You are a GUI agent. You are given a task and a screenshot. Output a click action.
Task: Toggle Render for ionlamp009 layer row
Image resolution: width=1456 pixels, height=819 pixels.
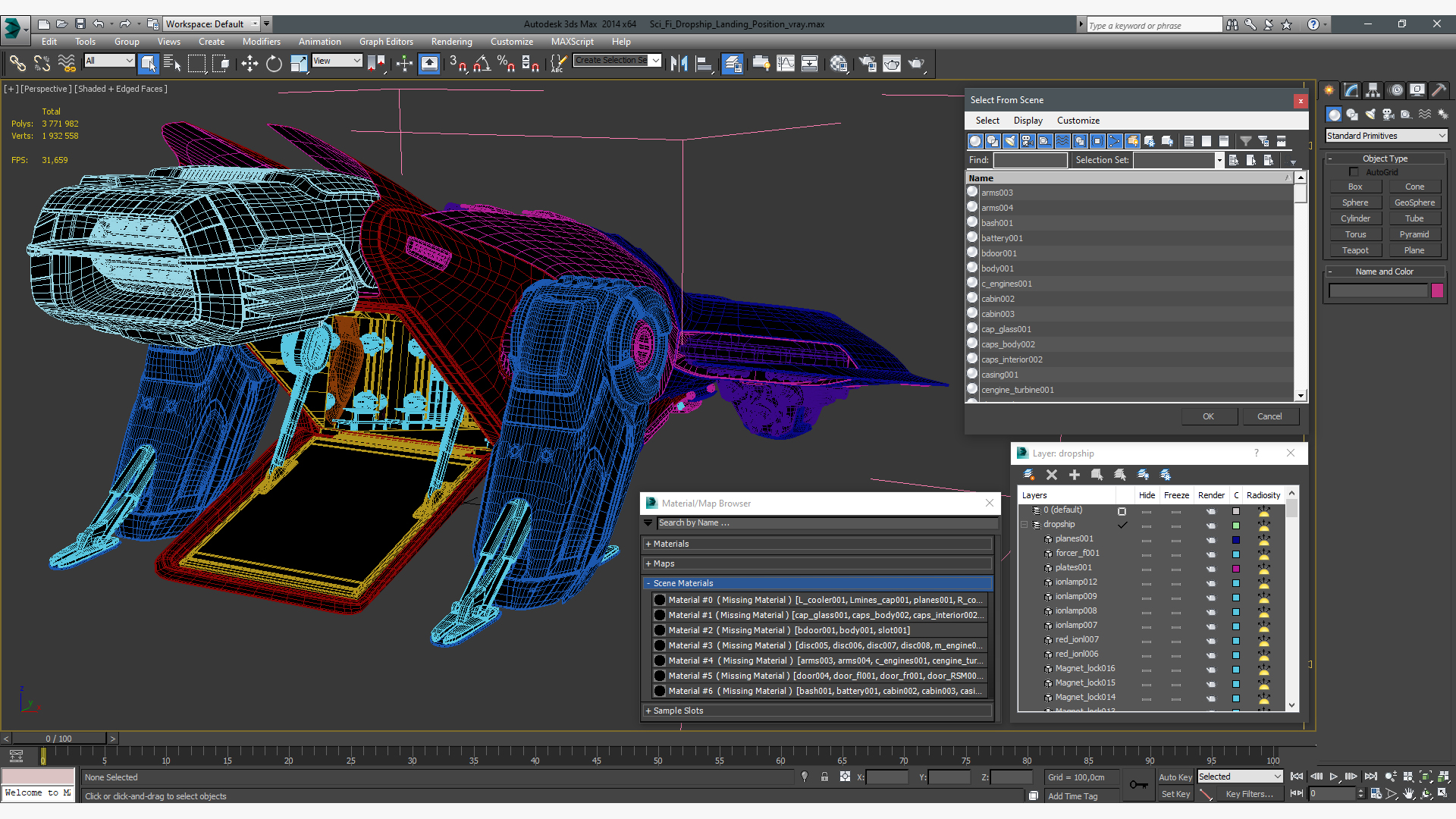[1211, 598]
